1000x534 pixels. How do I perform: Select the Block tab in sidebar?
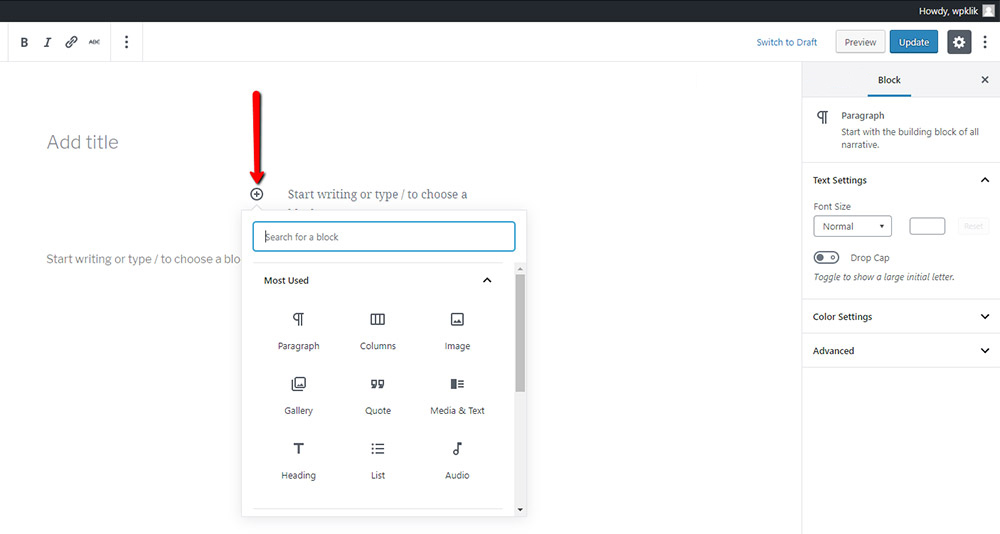(889, 80)
